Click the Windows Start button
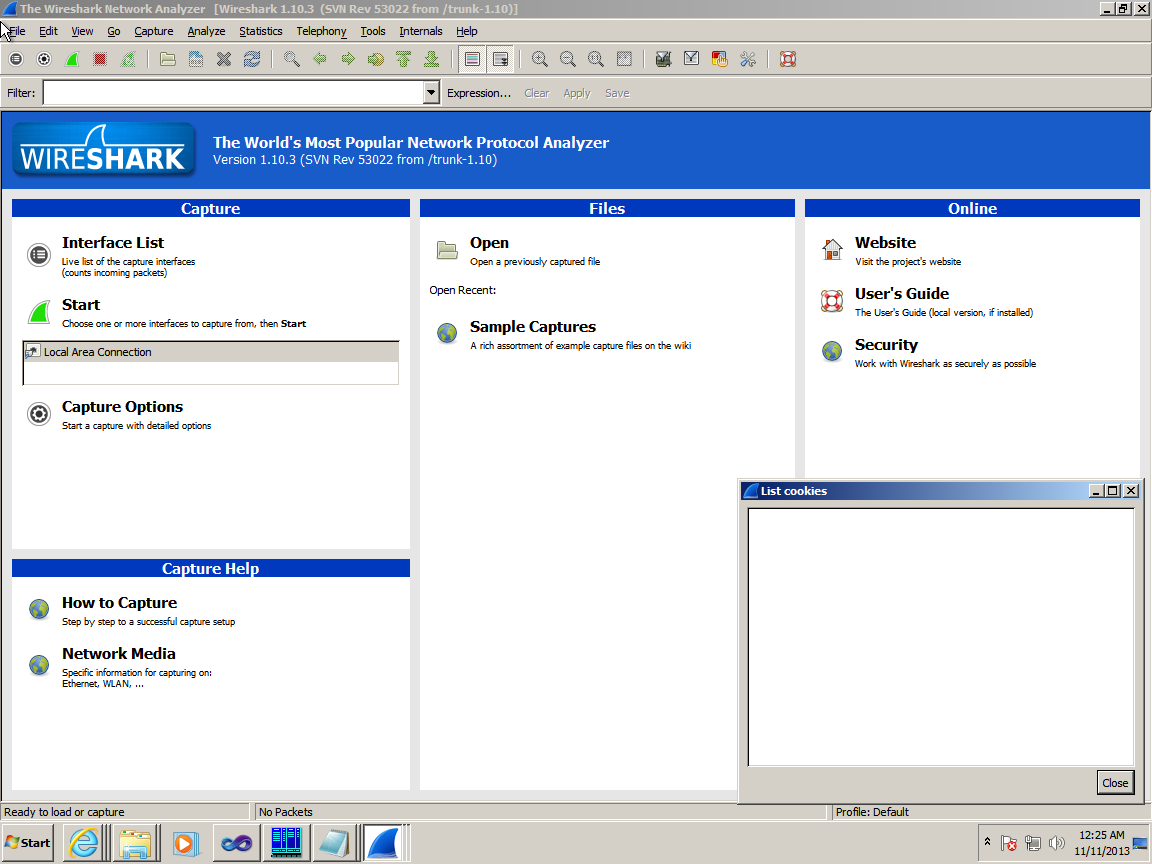Viewport: 1152px width, 864px height. coord(28,843)
